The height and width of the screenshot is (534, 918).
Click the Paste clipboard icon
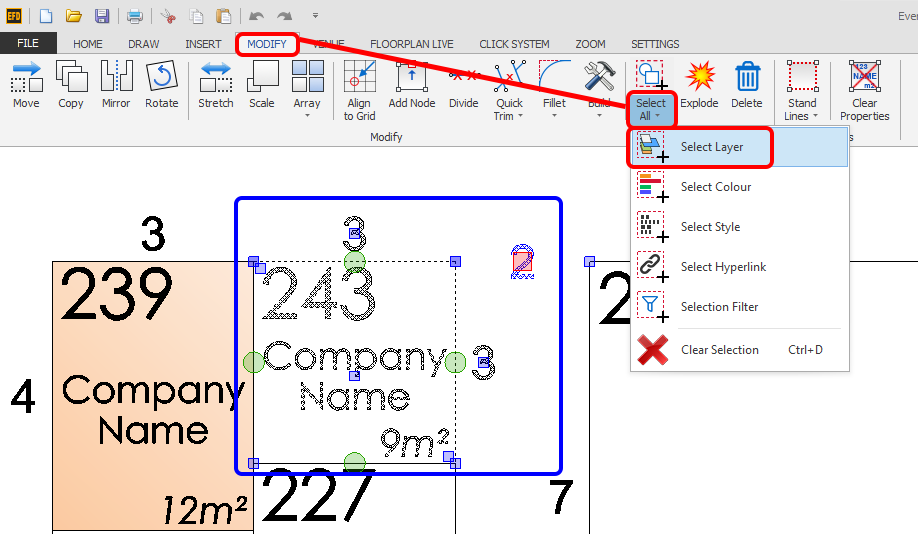224,16
